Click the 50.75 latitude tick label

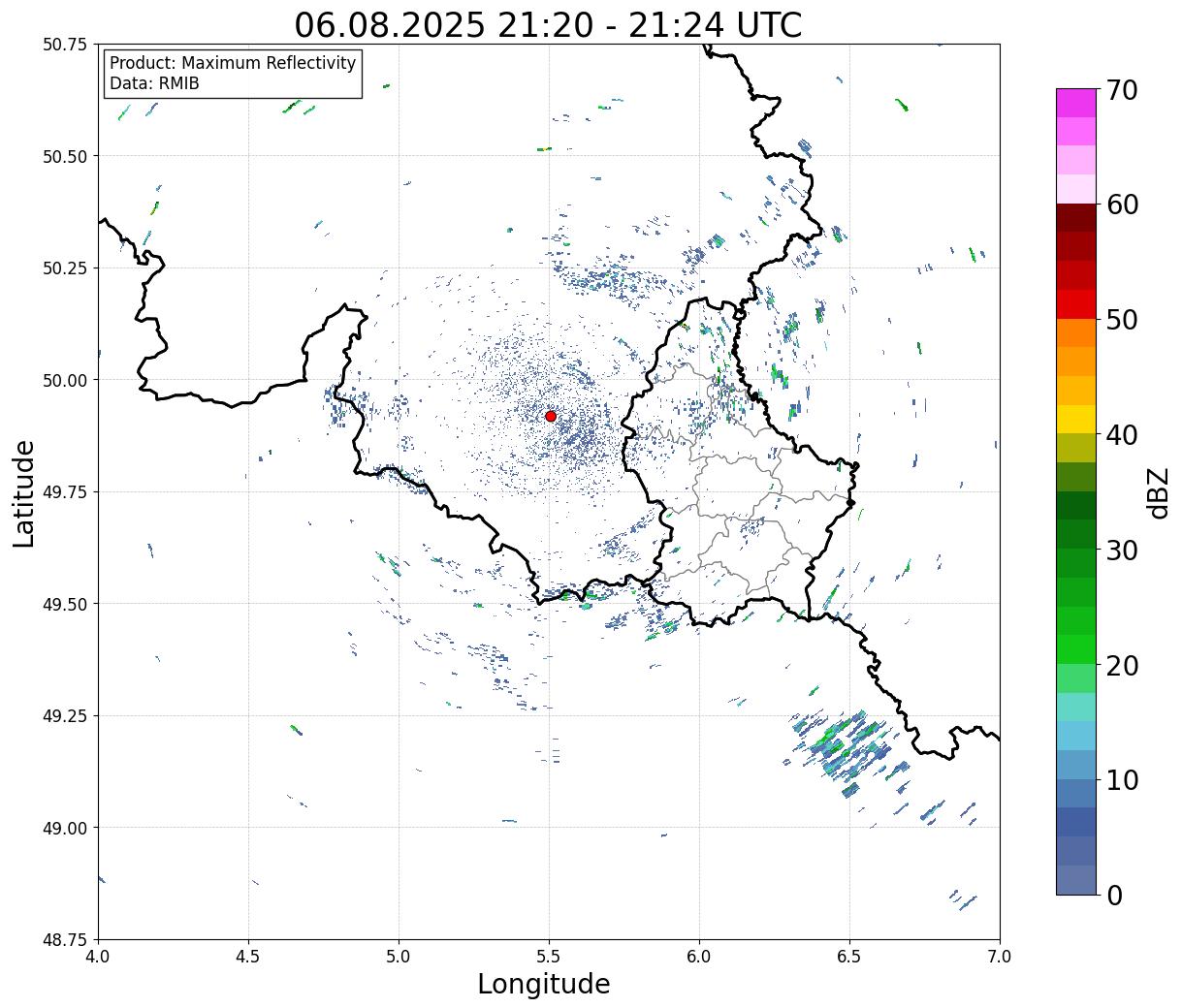pos(65,45)
